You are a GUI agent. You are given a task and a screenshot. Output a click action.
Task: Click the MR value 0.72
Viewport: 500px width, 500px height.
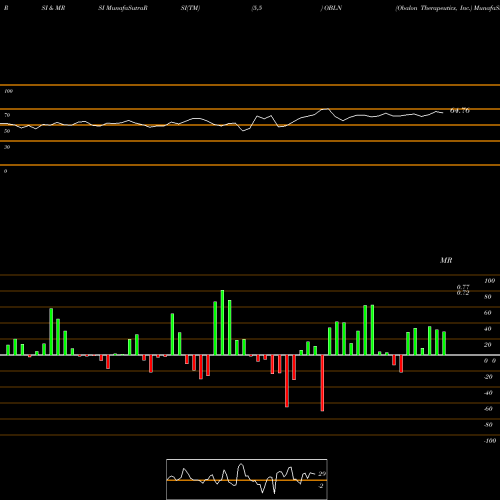[463, 293]
